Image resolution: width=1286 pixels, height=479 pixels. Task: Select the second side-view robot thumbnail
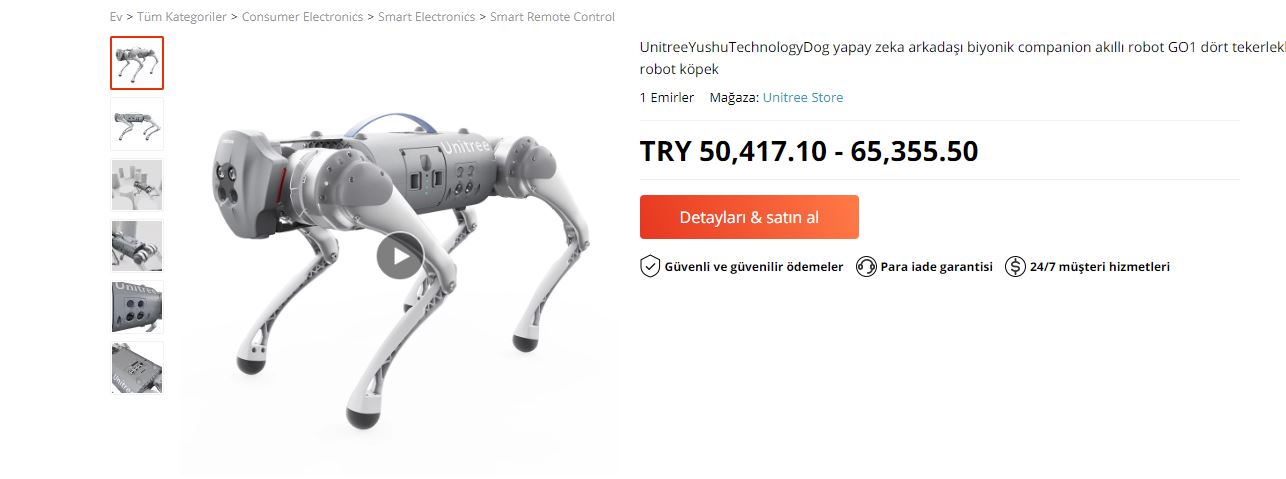(137, 124)
